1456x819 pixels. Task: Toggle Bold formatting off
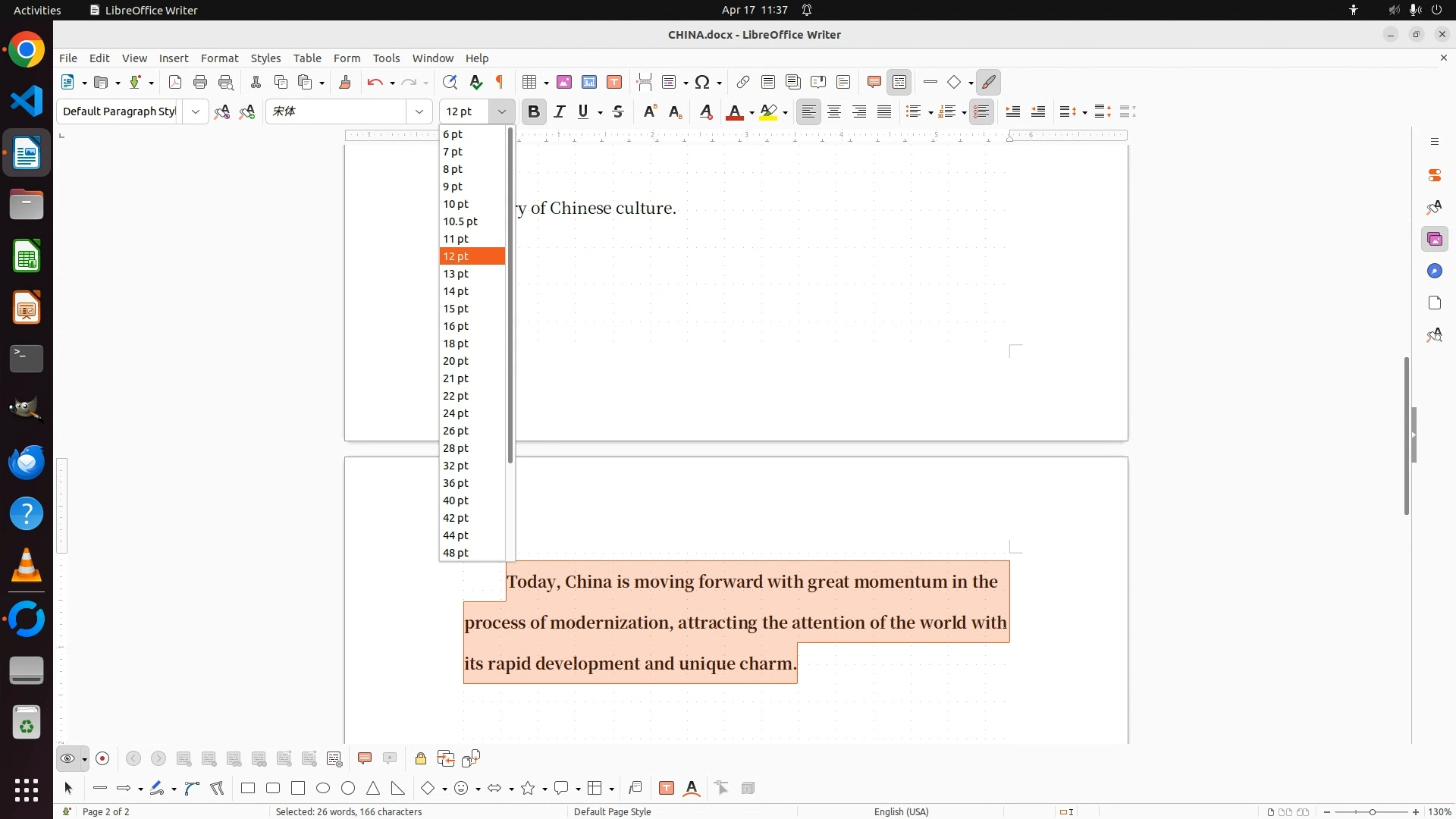coord(534,112)
